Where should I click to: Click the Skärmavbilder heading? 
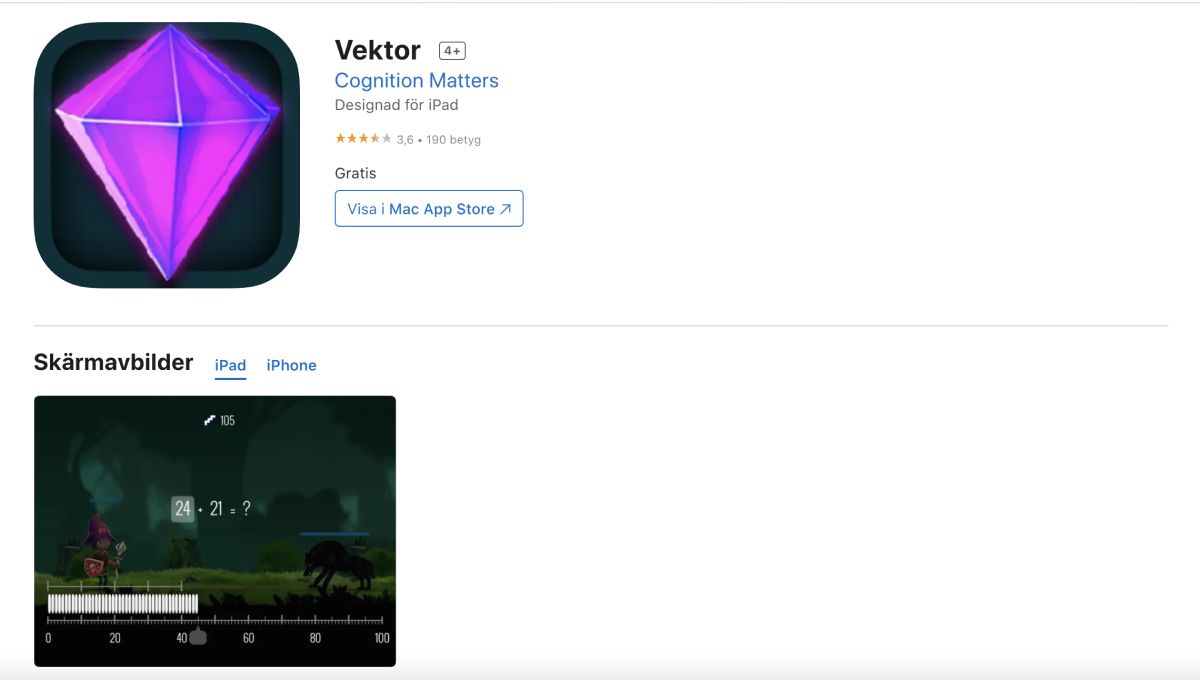113,362
